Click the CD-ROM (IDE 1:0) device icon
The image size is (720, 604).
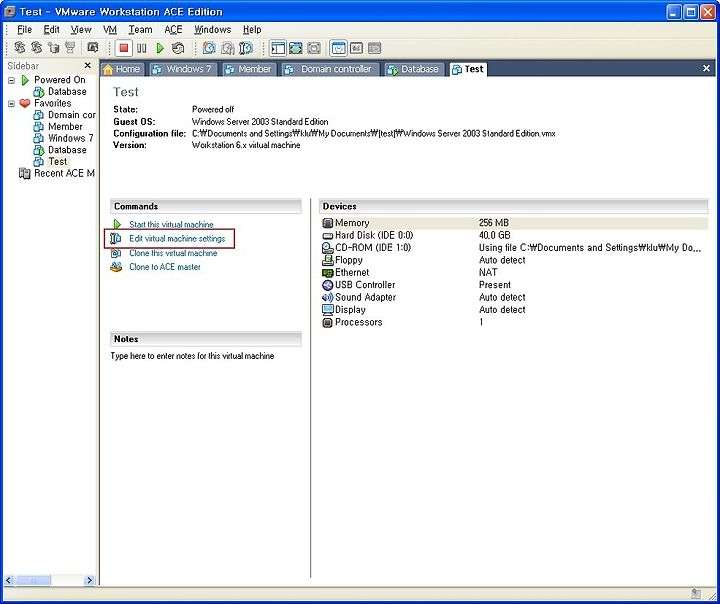[x=327, y=248]
